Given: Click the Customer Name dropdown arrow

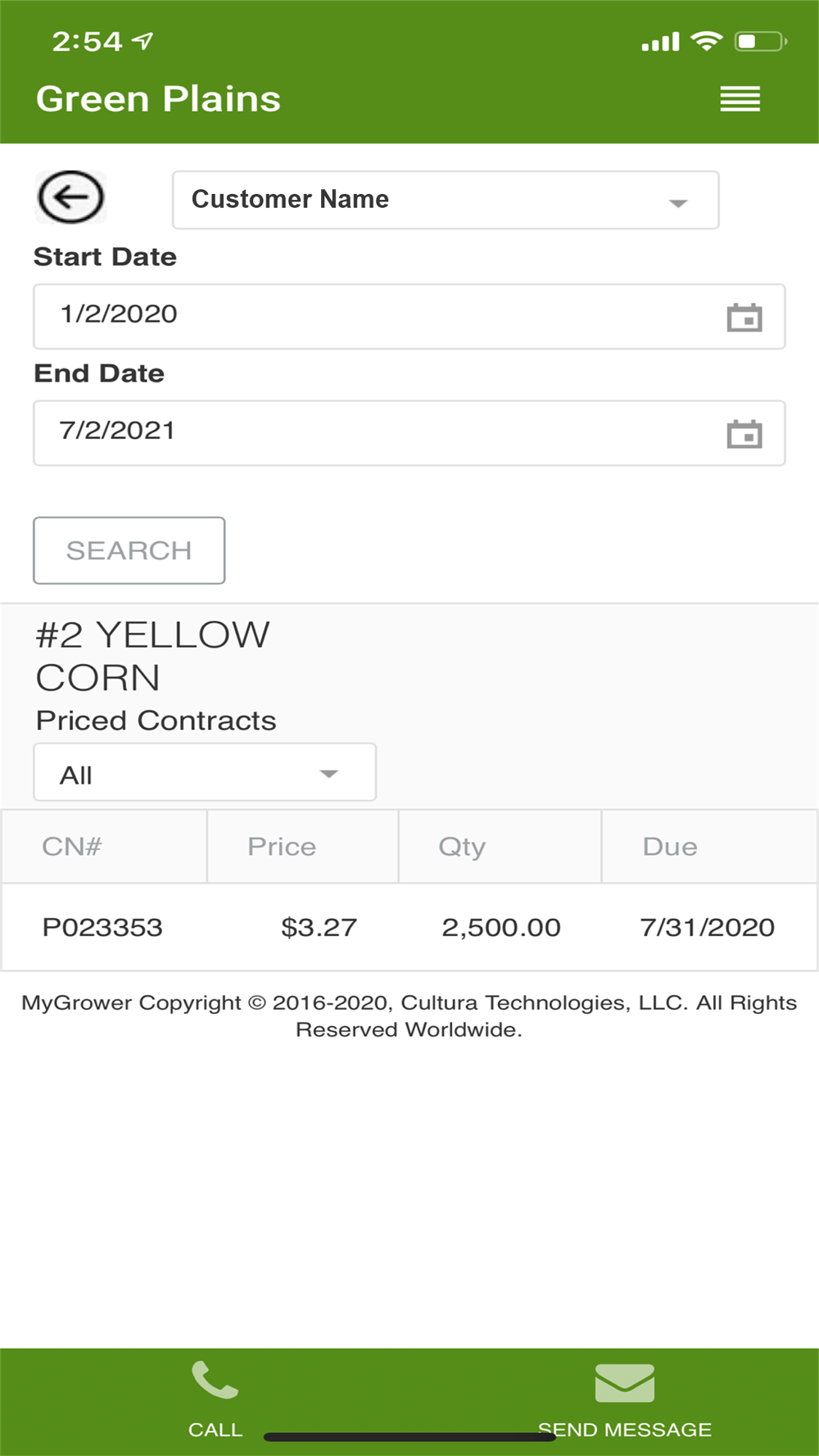Looking at the screenshot, I should click(677, 202).
